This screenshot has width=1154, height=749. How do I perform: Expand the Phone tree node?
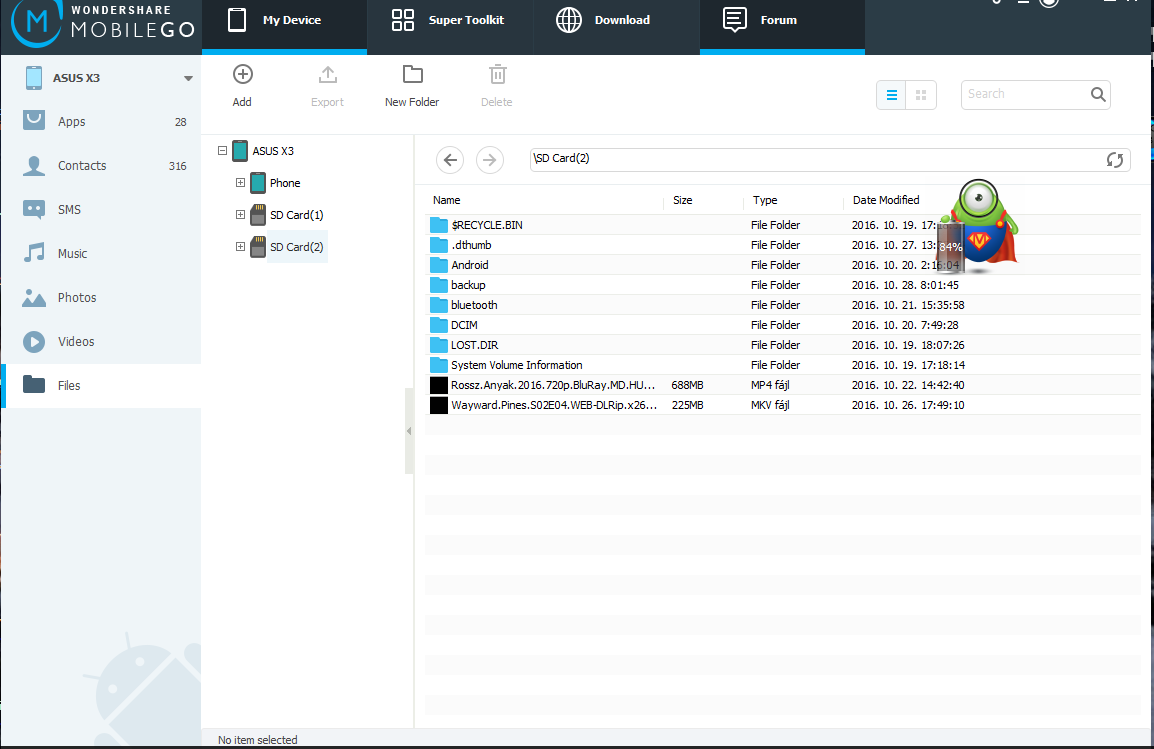240,182
